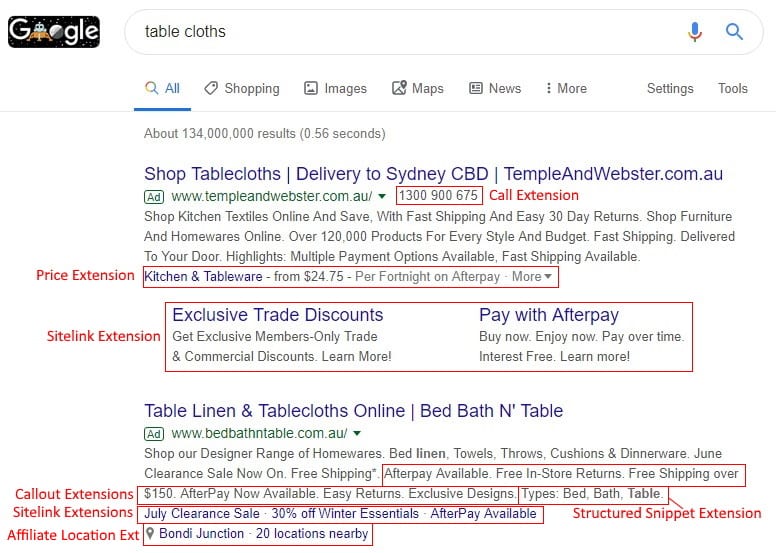776x553 pixels.
Task: Switch to the Shopping tab
Action: [x=242, y=89]
